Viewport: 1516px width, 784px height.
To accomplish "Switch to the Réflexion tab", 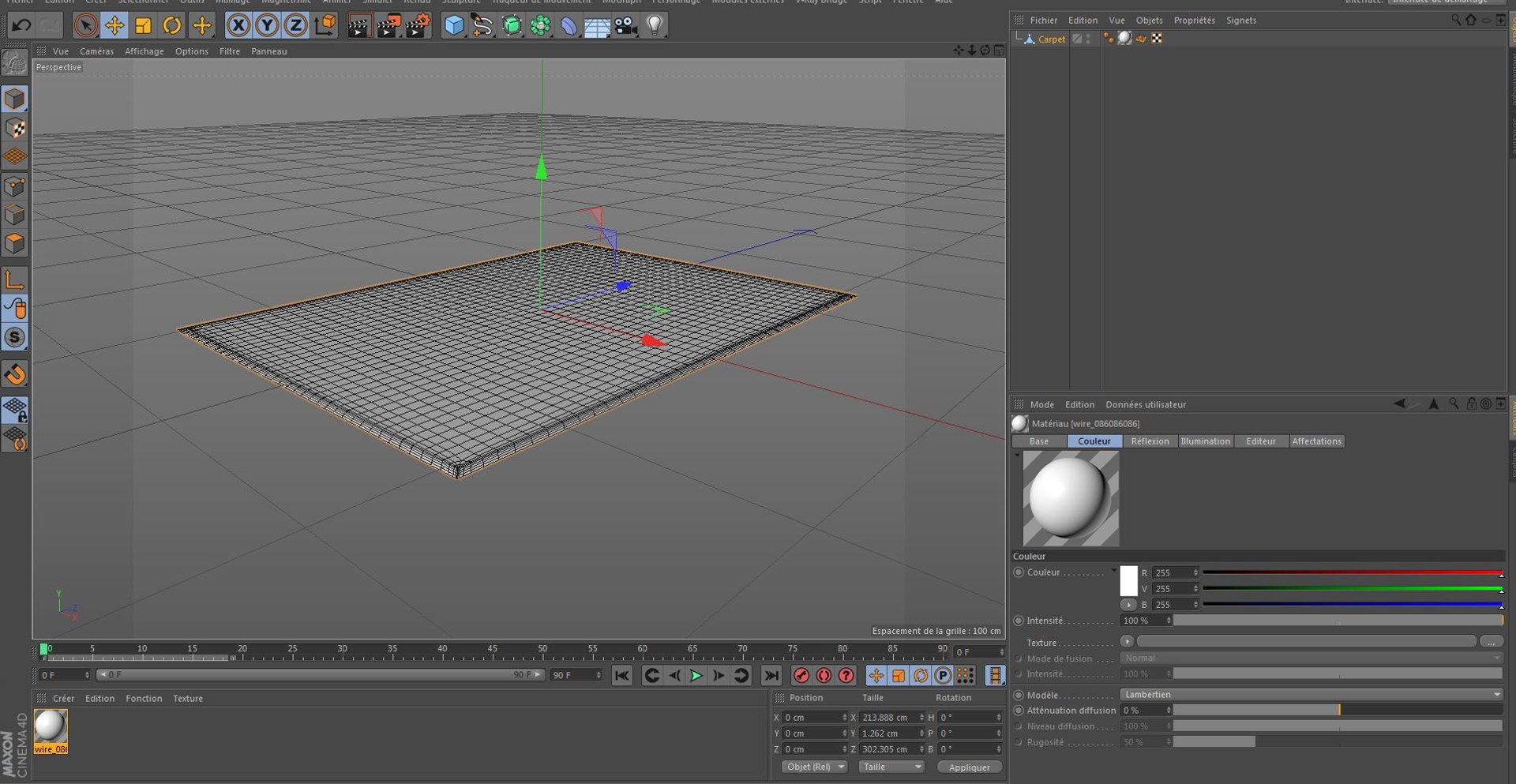I will pyautogui.click(x=1150, y=441).
